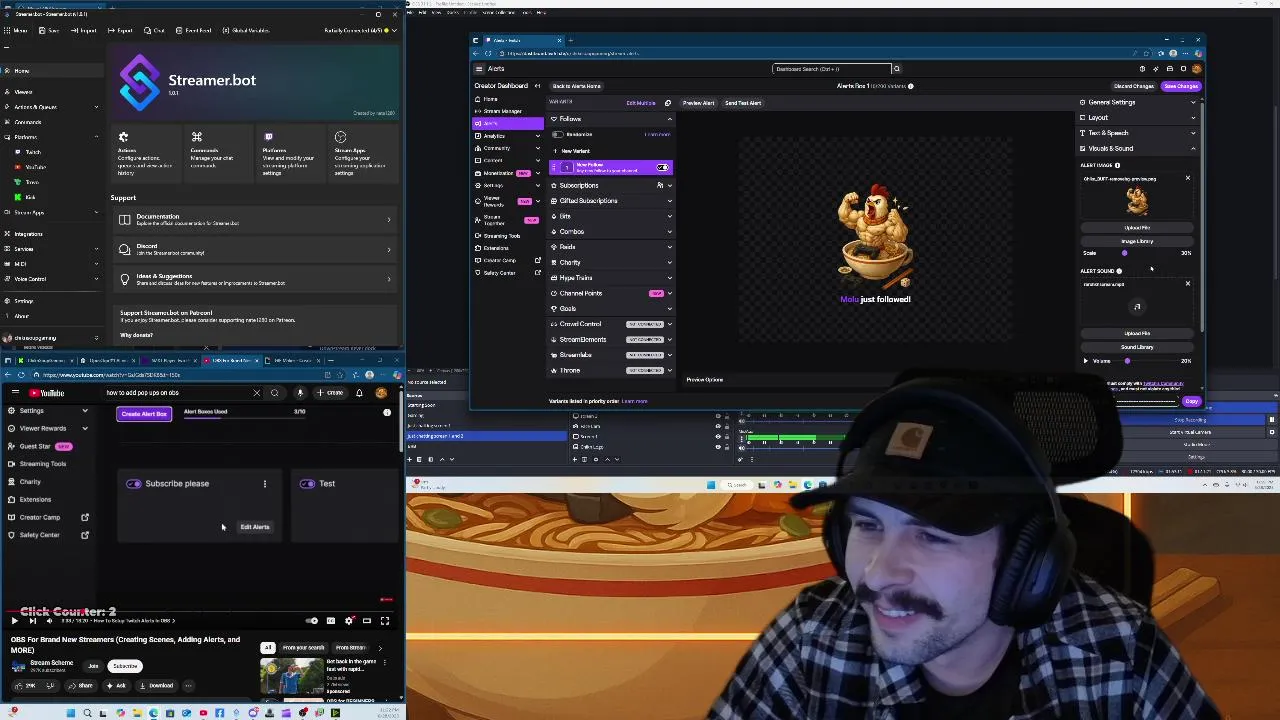Expand Hype Trains alert section
1280x720 pixels.
pos(670,278)
